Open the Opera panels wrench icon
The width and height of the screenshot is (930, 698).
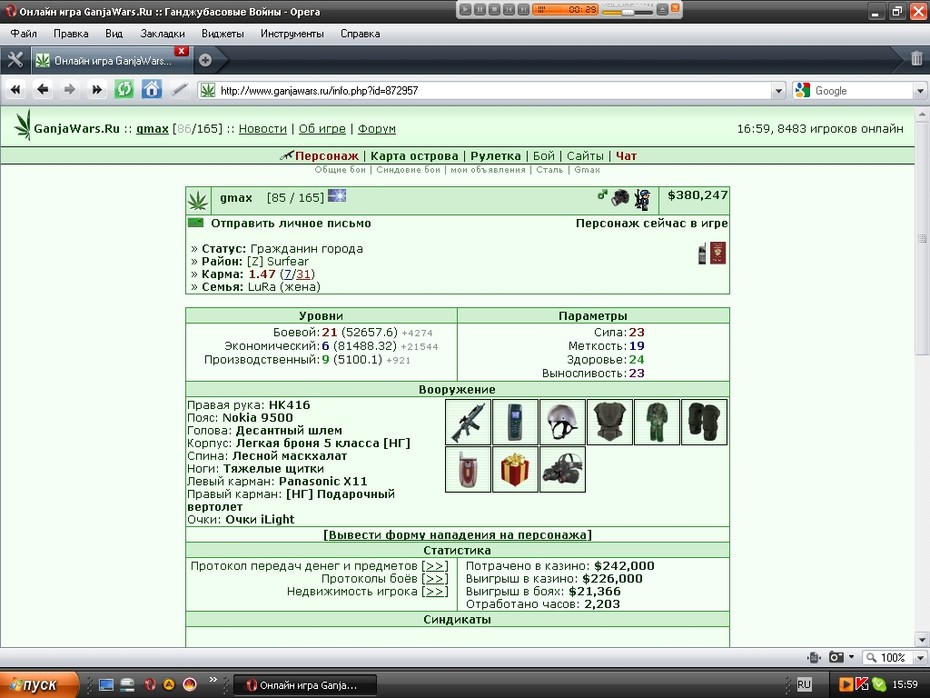coord(15,60)
